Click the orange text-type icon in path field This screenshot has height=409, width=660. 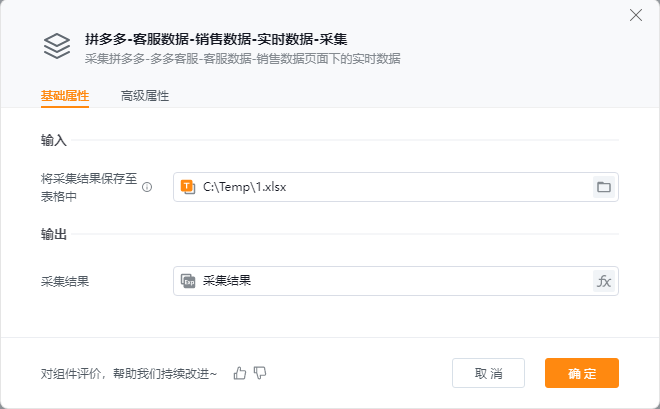(187, 187)
